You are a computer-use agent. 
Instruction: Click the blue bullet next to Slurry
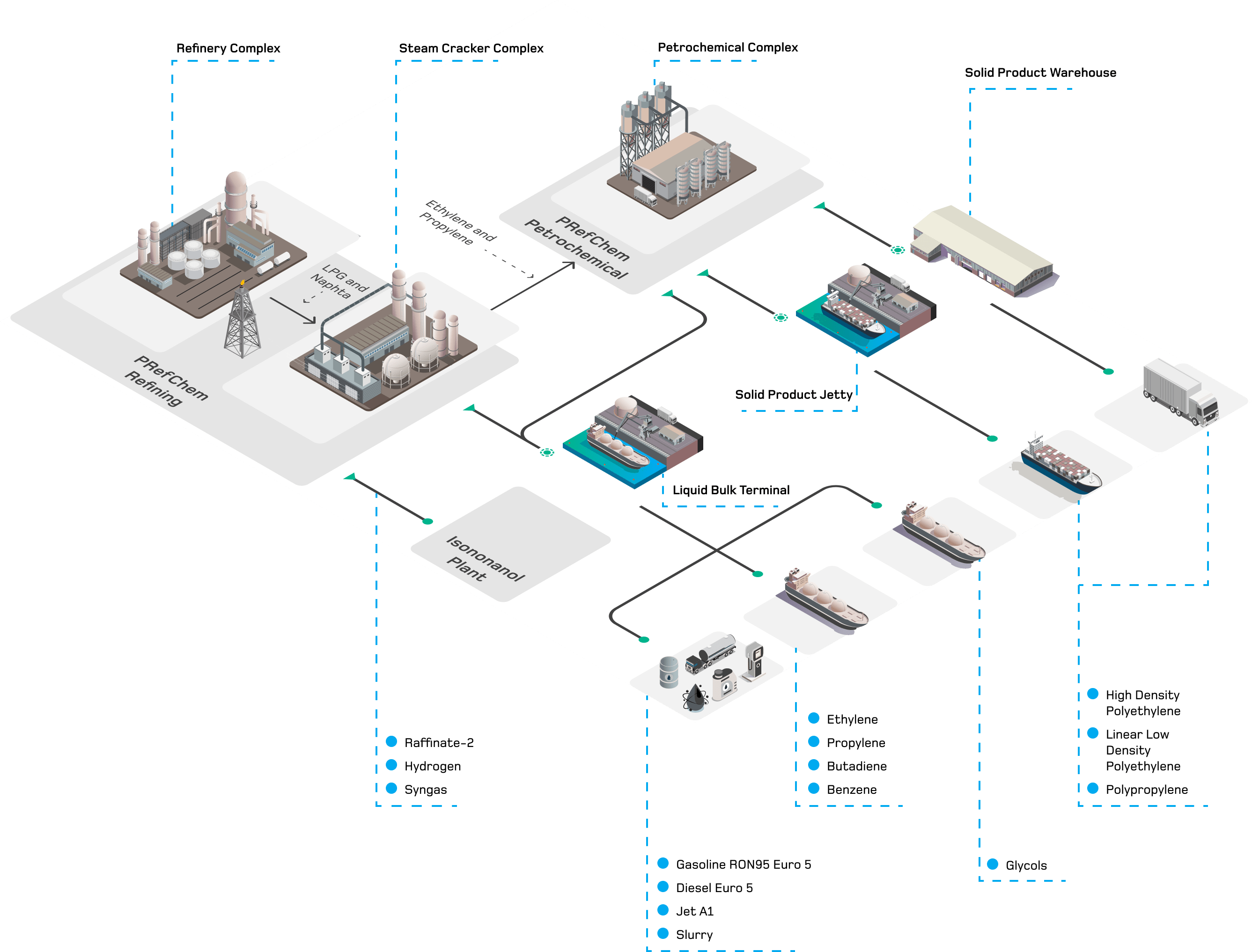[x=663, y=933]
